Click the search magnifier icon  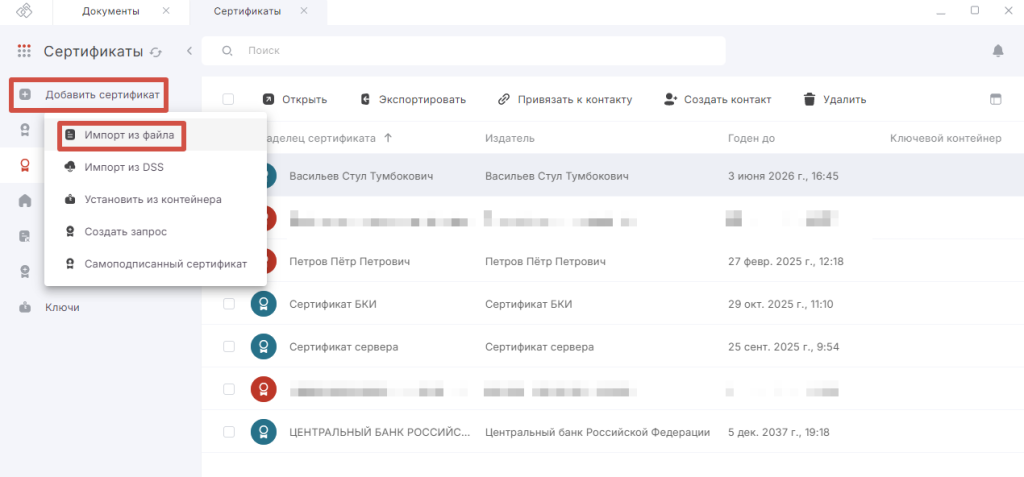click(x=227, y=50)
